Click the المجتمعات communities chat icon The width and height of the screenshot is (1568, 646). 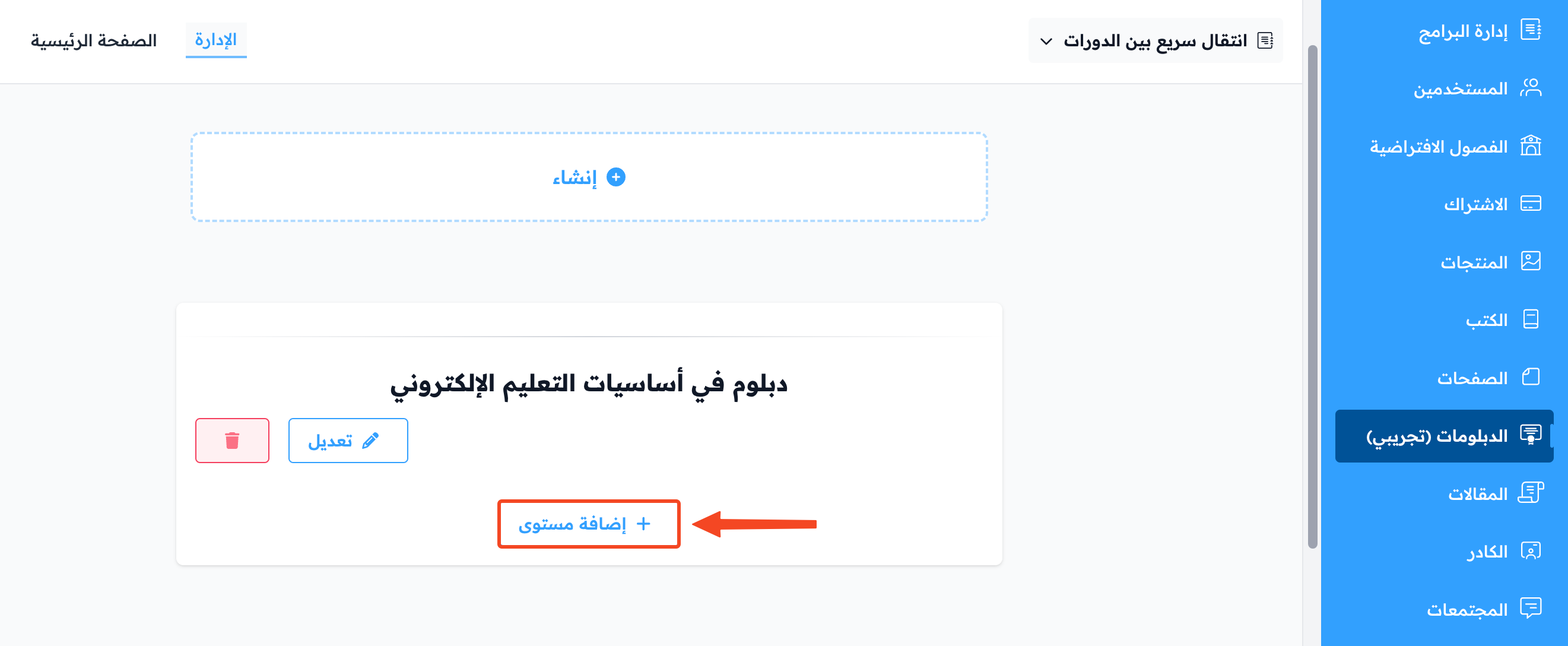click(x=1530, y=607)
